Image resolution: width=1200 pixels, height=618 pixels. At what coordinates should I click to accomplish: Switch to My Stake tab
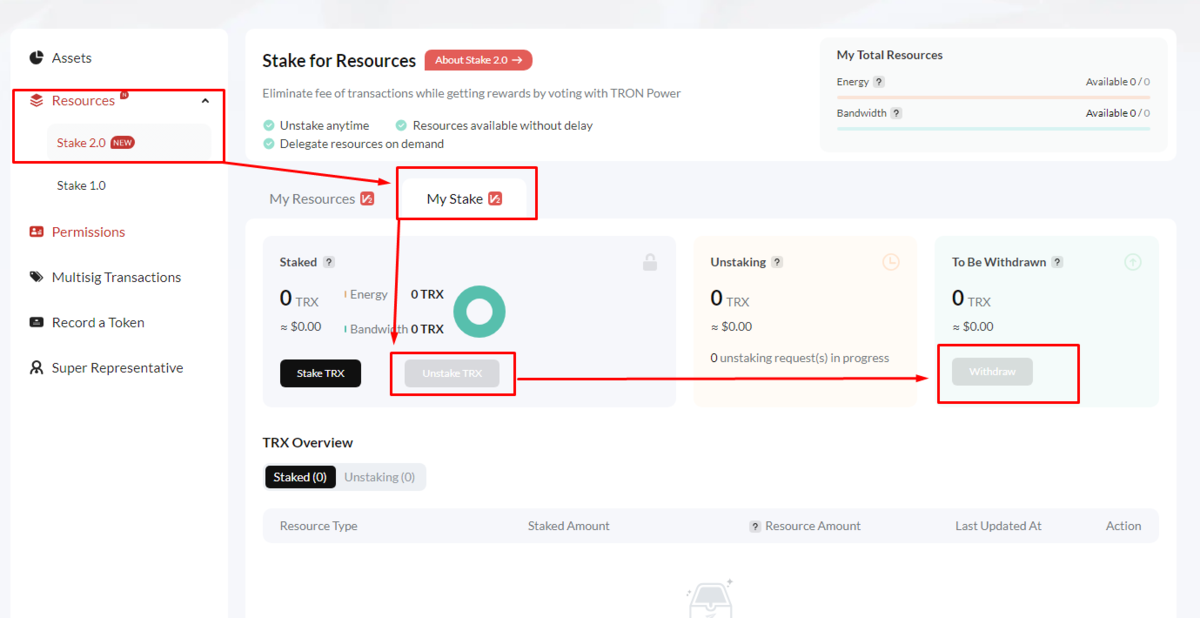point(464,198)
